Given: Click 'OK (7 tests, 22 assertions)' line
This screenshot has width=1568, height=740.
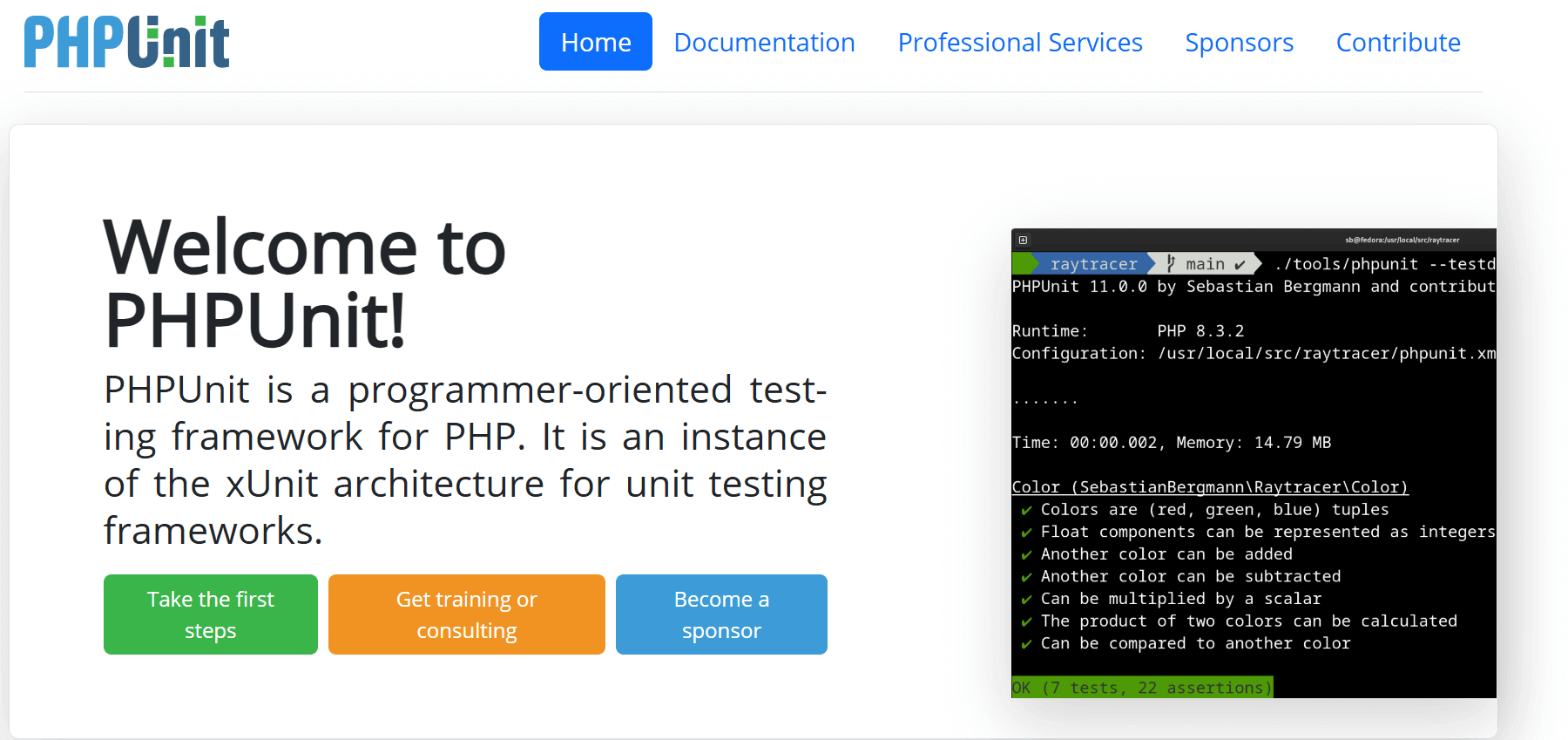Looking at the screenshot, I should click(x=1142, y=688).
